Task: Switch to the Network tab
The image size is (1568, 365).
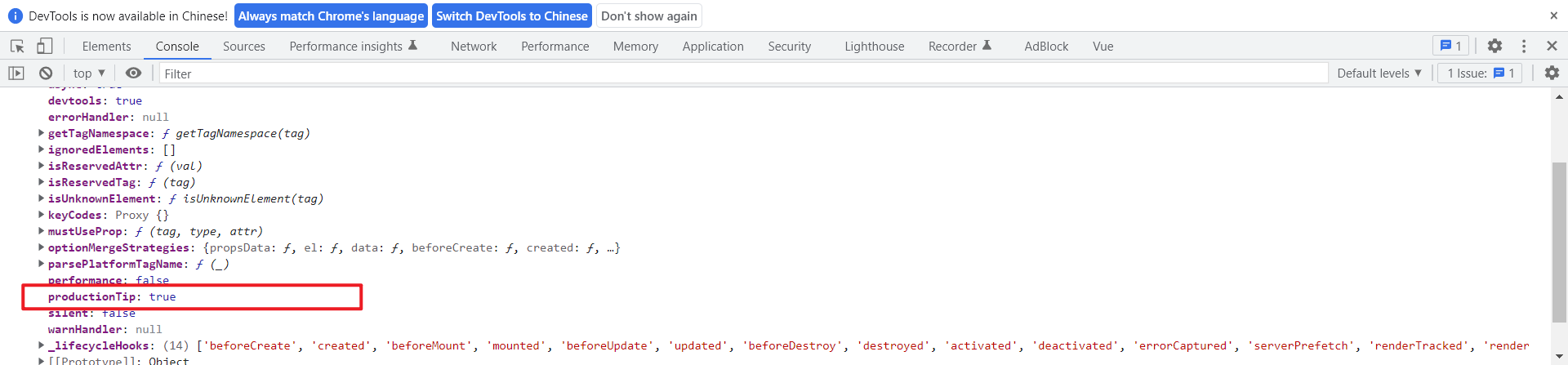Action: [x=474, y=47]
